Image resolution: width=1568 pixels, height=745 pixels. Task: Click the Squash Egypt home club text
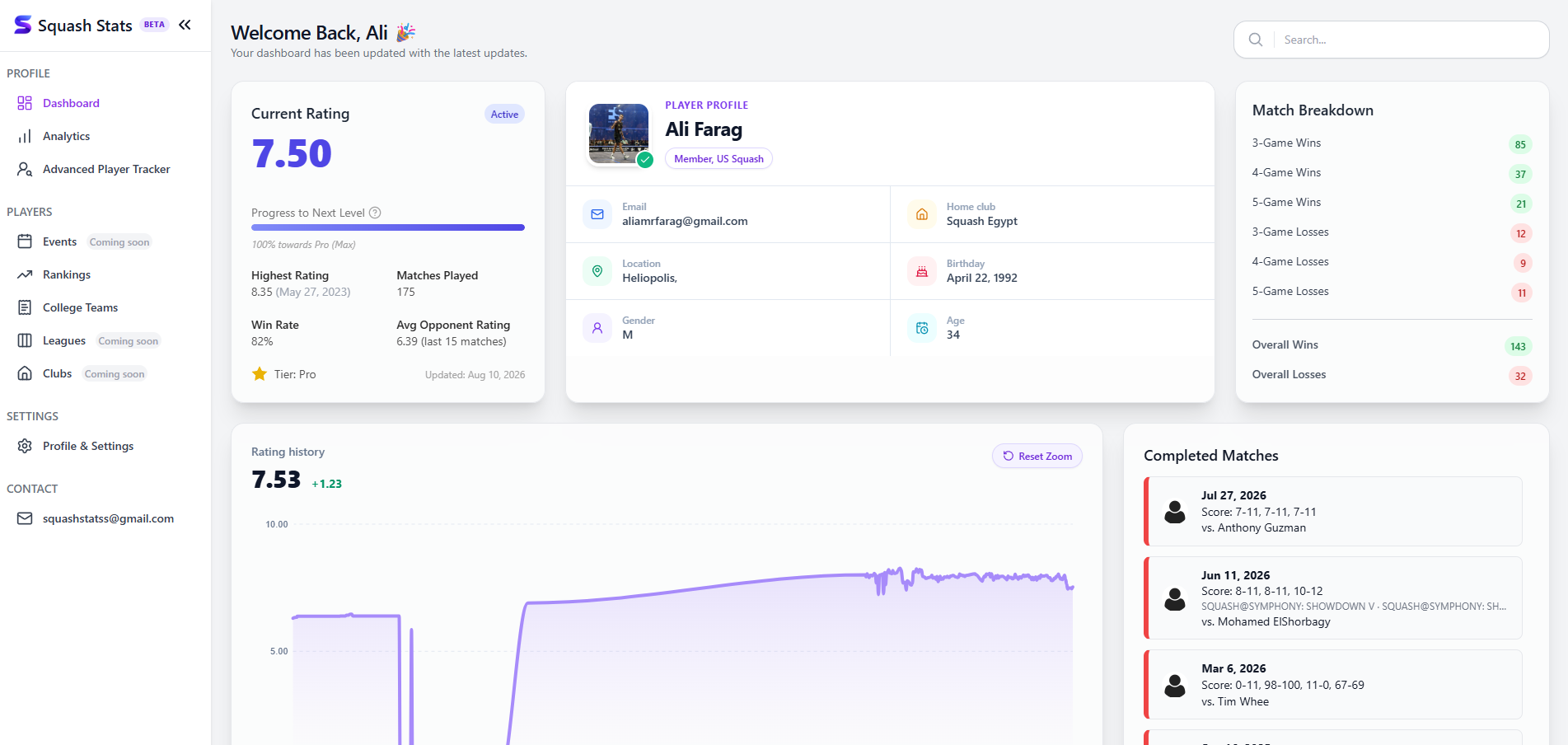981,221
